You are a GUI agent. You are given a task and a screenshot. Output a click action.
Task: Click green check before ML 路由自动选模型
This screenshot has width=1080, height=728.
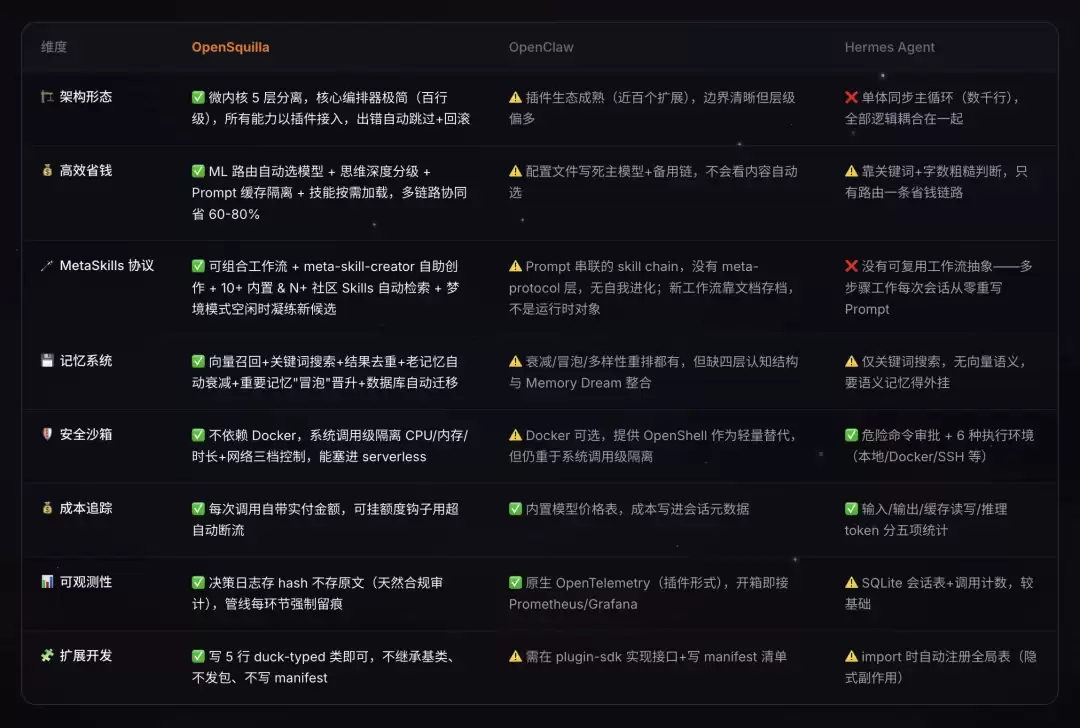pyautogui.click(x=198, y=171)
